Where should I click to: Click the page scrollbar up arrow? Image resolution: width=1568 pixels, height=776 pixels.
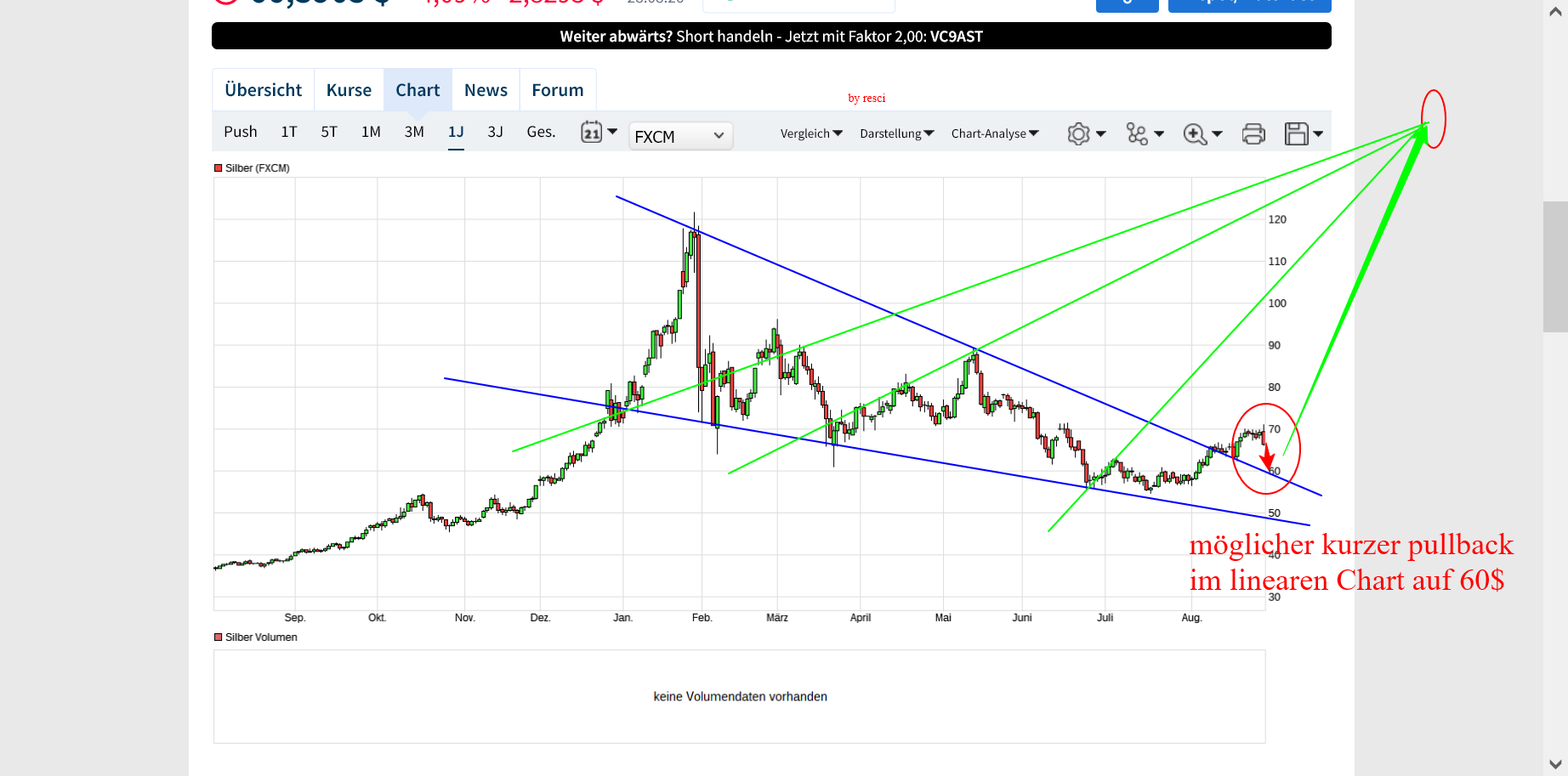click(x=1555, y=11)
